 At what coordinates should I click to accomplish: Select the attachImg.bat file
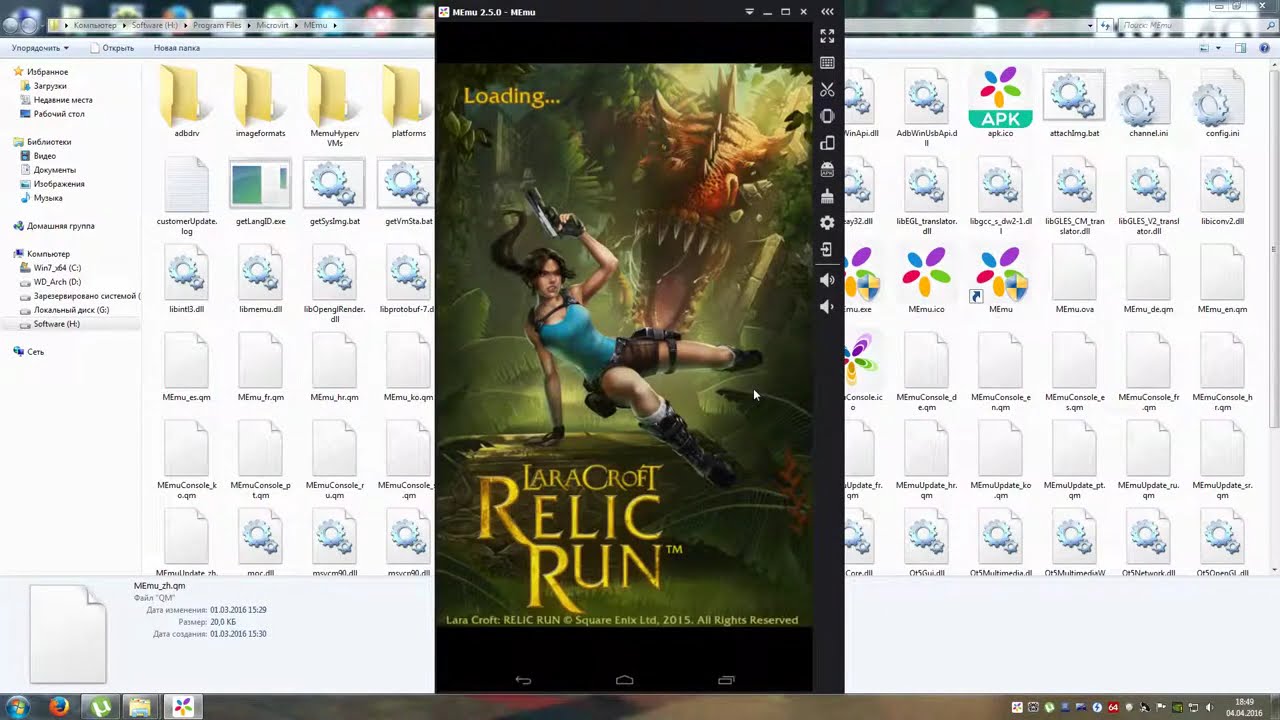pyautogui.click(x=1074, y=104)
